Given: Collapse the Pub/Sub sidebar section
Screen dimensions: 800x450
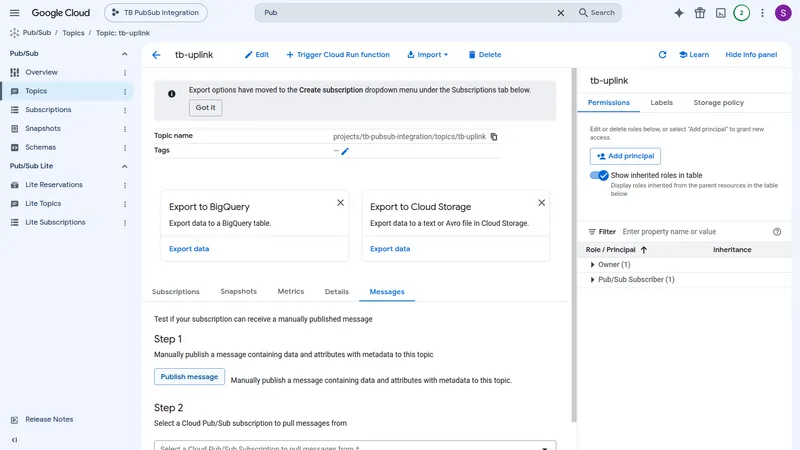Looking at the screenshot, I should [124, 54].
